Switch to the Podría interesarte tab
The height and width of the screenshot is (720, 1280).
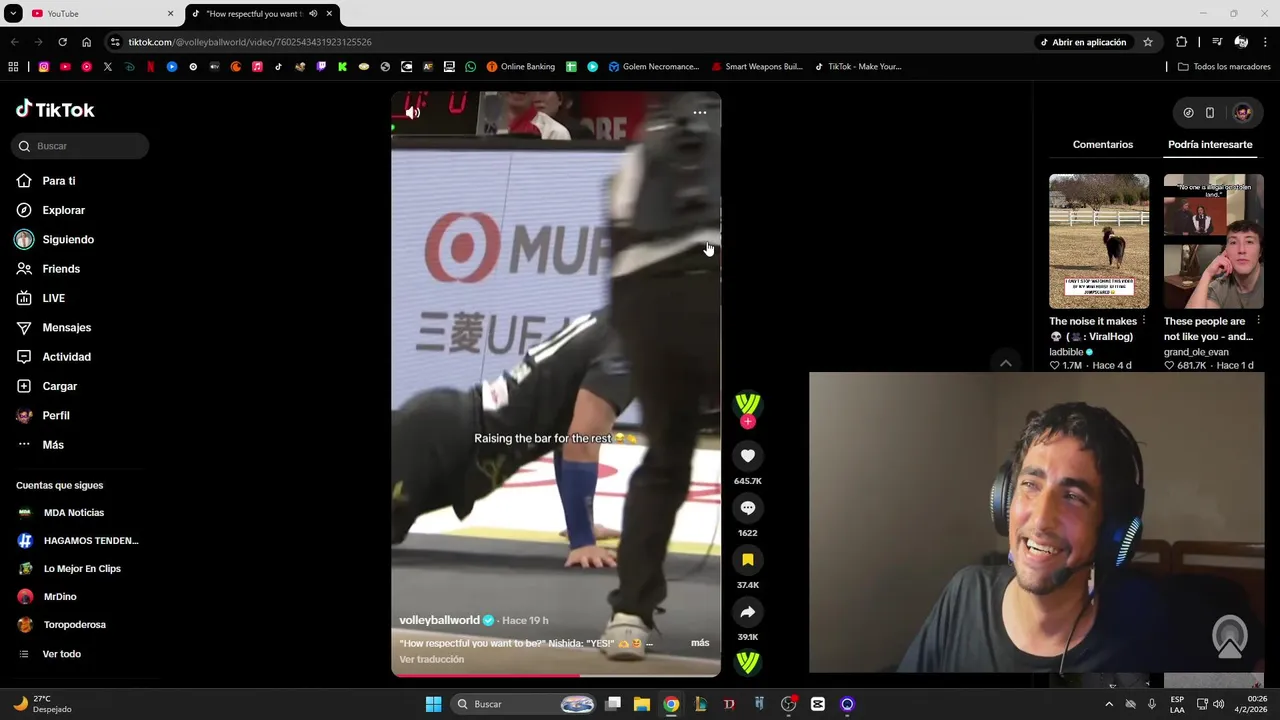pos(1210,145)
